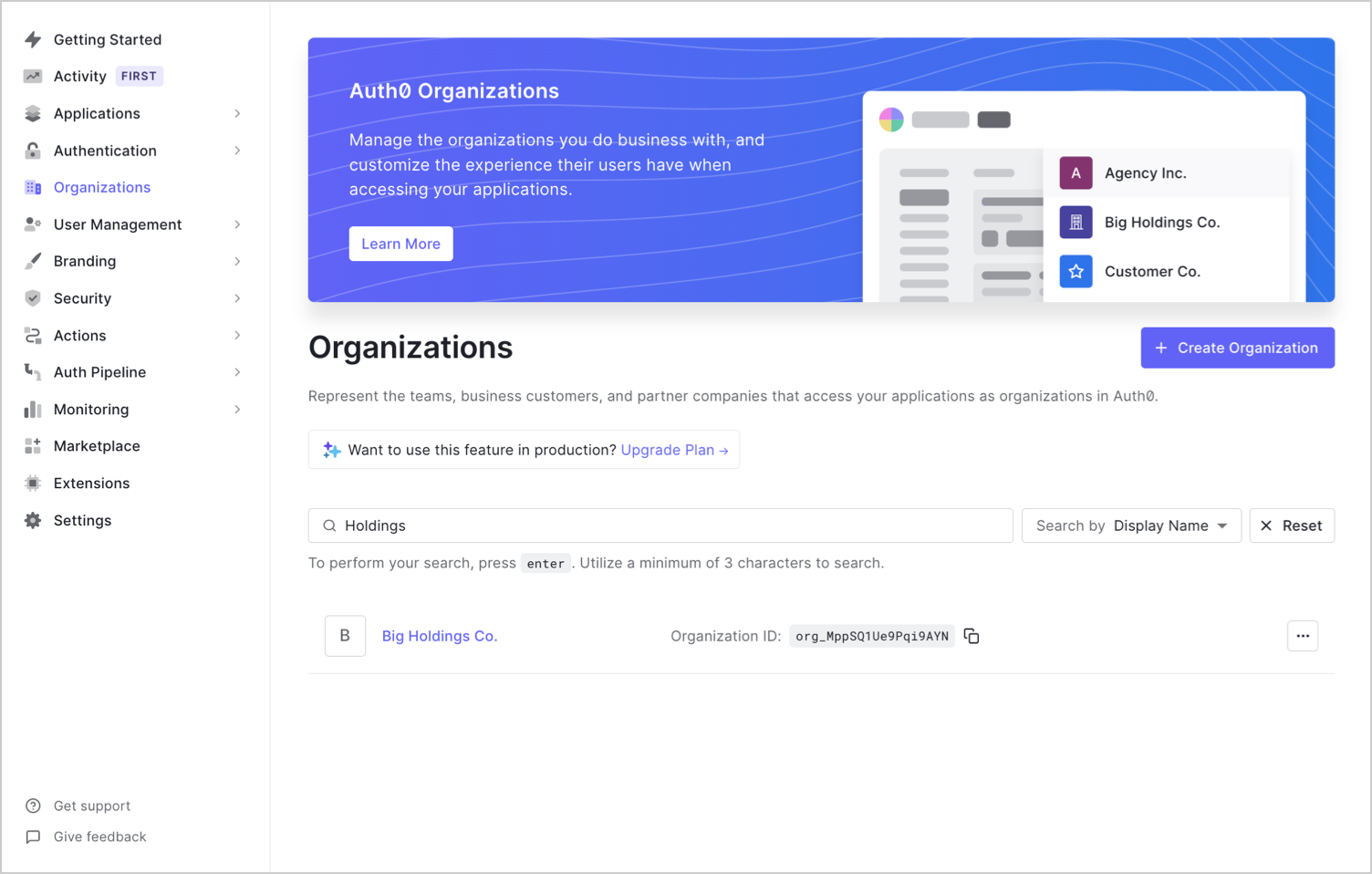Click the Actions flow icon
1372x874 pixels.
tap(33, 336)
